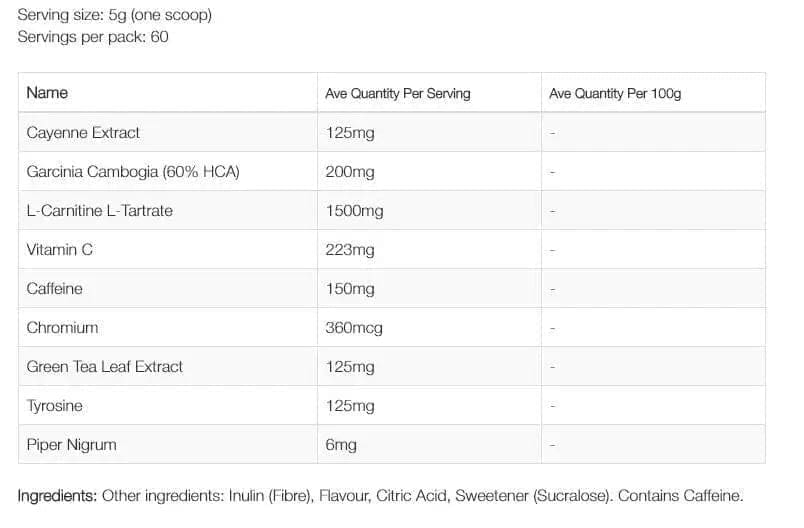Screen dimensions: 804x528
Task: Select the Cayenne Extract row name
Action: click(83, 133)
